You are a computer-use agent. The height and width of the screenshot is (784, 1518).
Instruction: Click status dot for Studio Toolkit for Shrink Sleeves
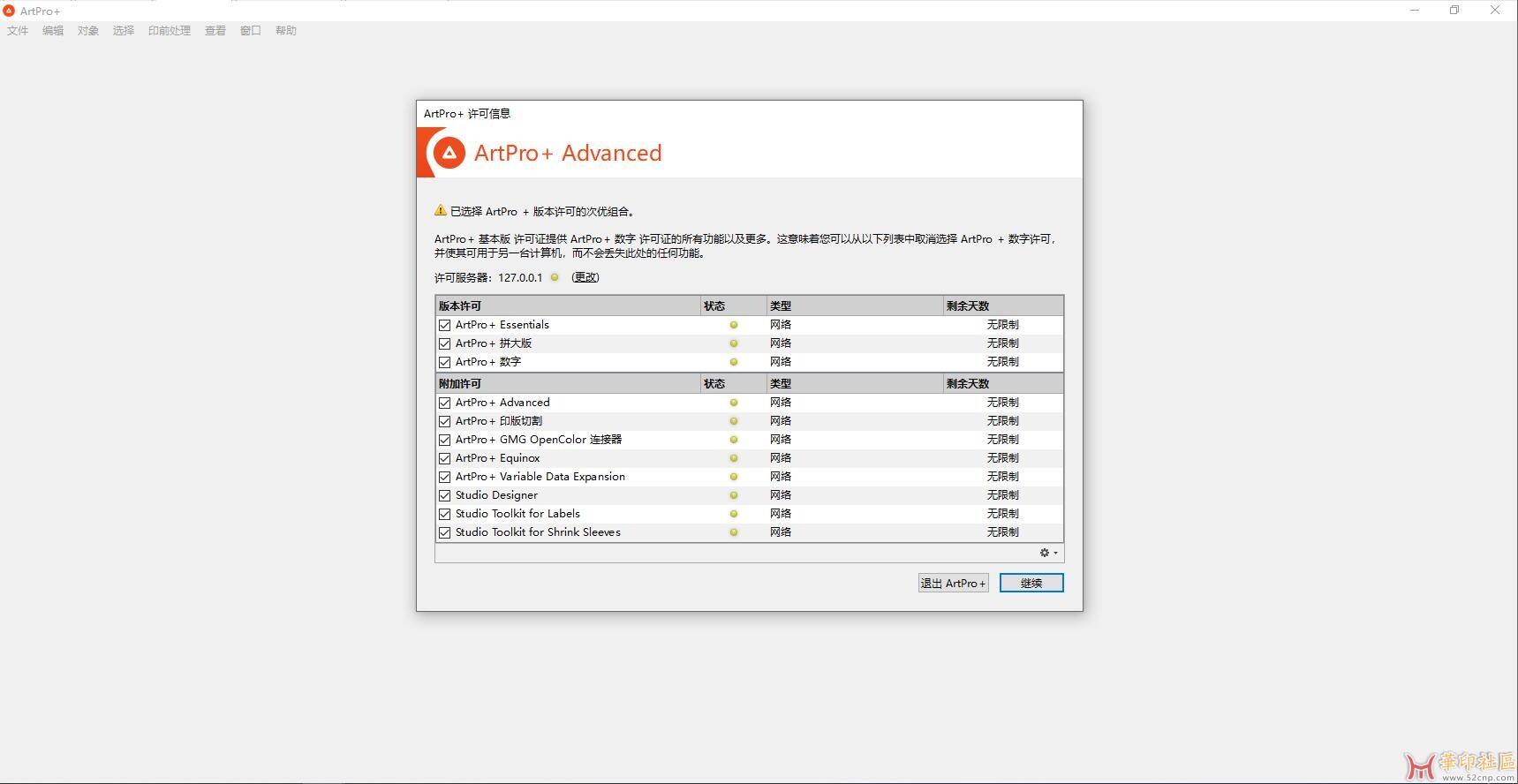734,532
